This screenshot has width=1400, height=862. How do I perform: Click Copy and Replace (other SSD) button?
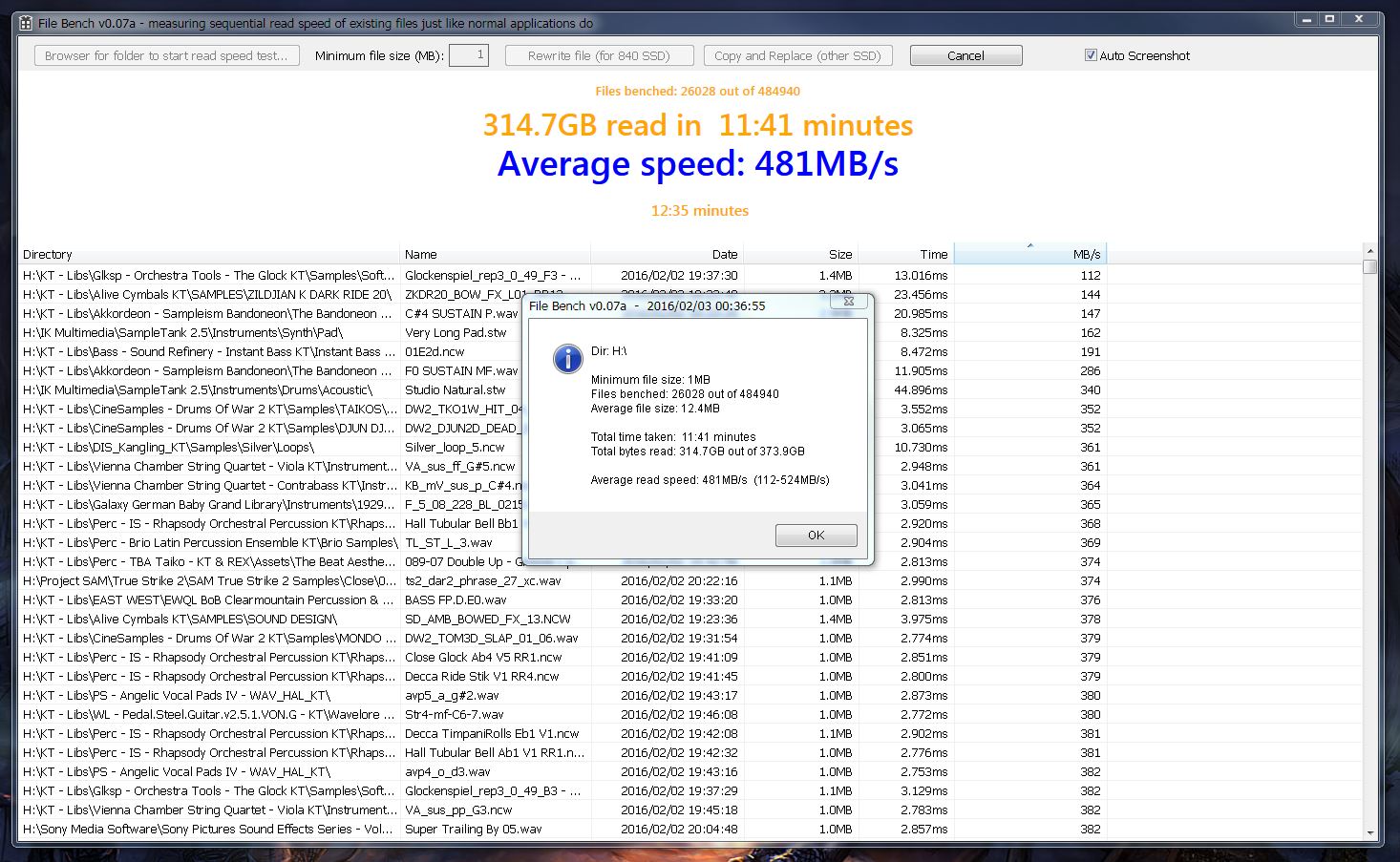tap(797, 55)
